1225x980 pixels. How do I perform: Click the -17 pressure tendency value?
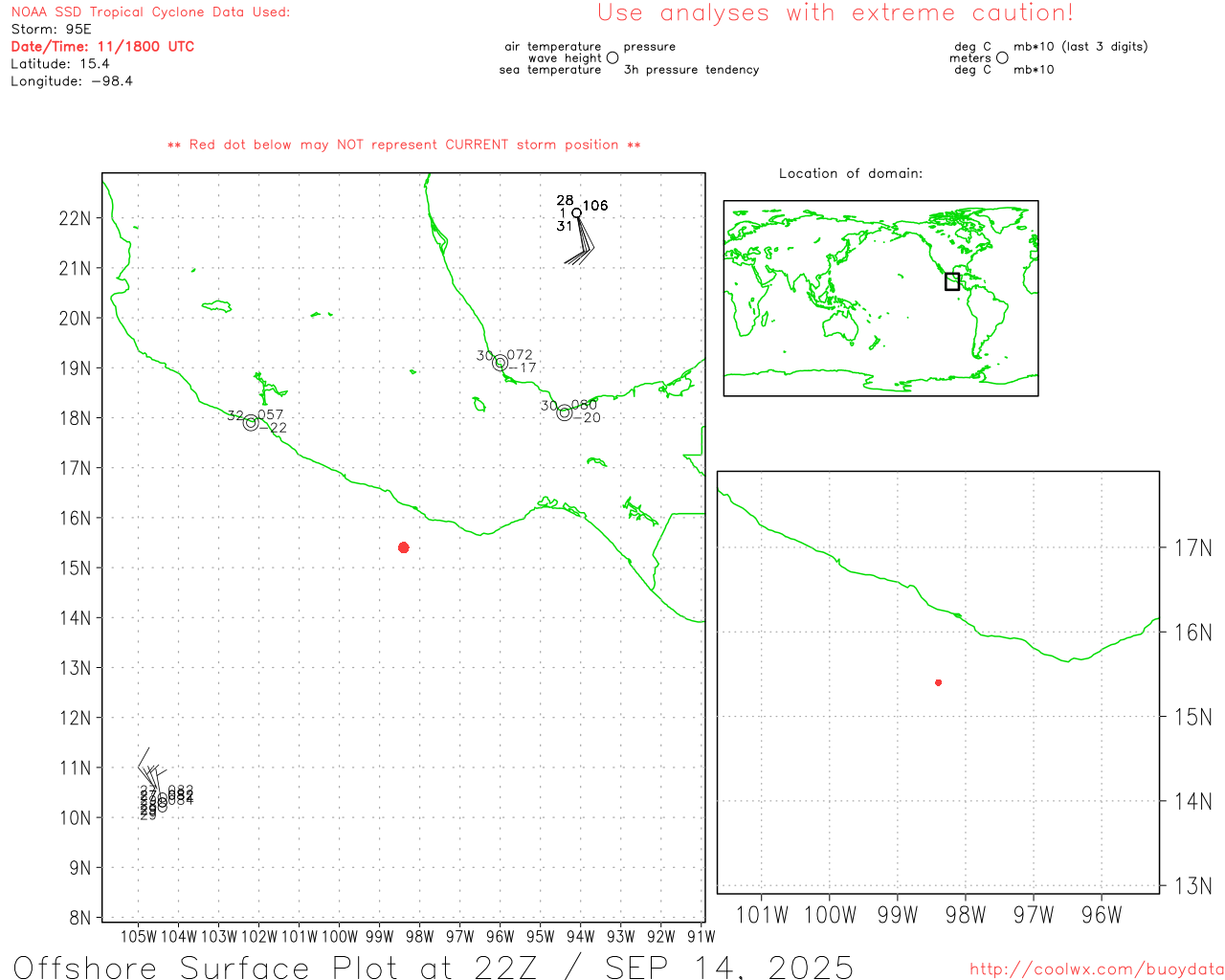click(522, 367)
